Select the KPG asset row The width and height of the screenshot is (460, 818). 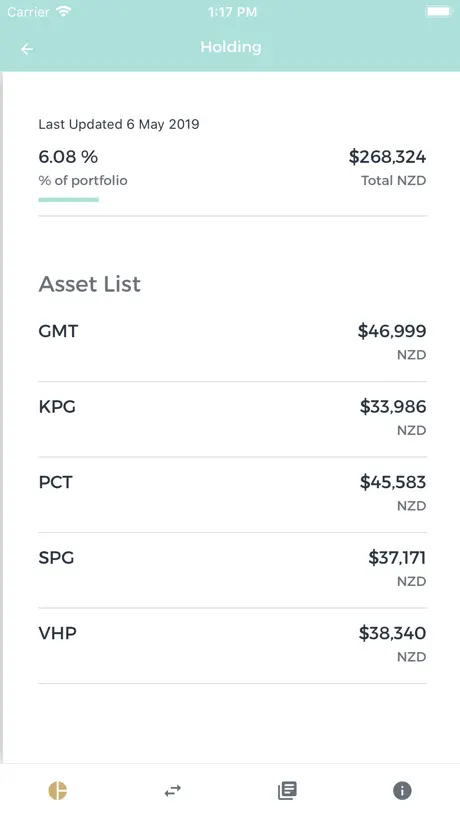[233, 419]
